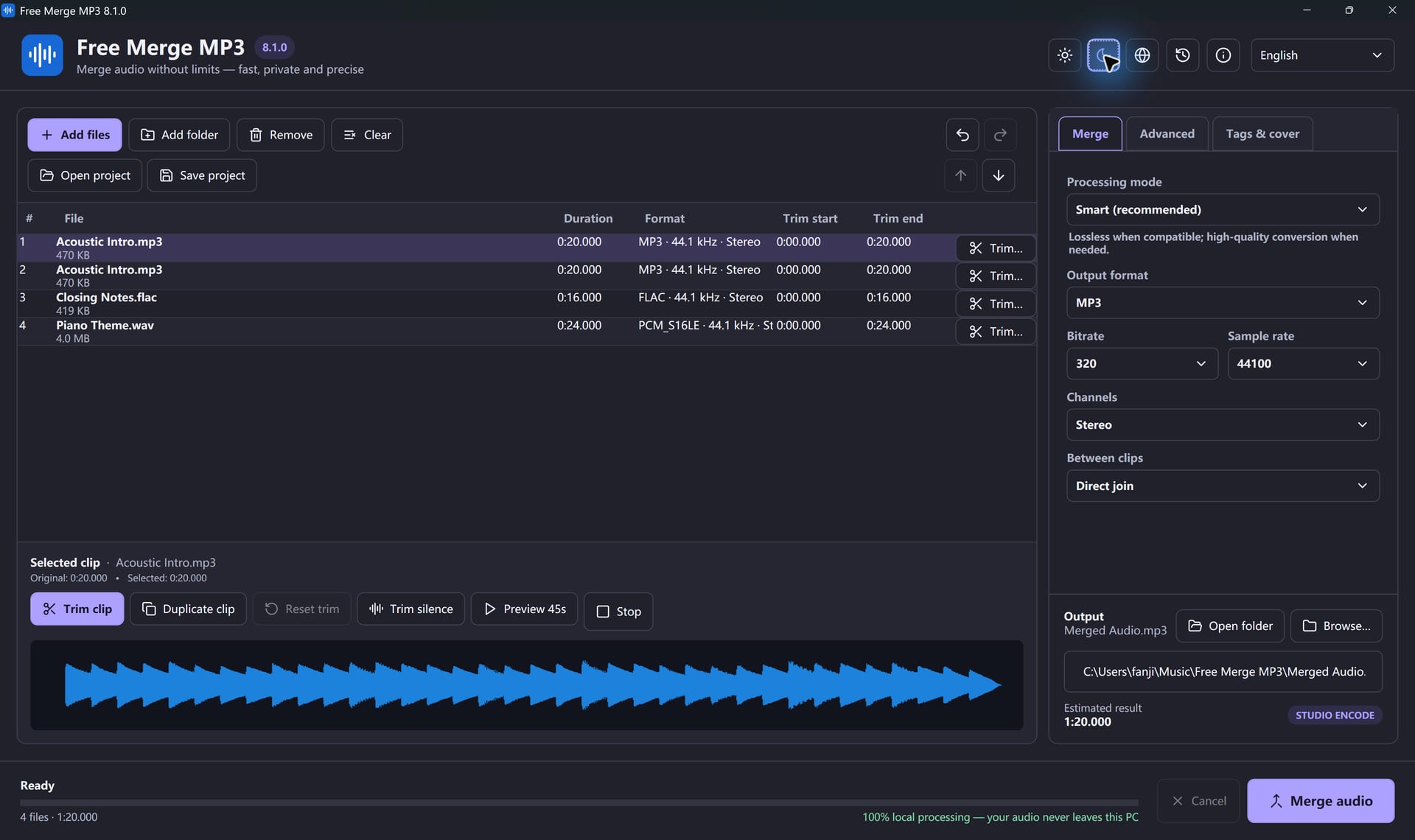Open Trim for second Acoustic Intro.mp3 row

point(996,276)
